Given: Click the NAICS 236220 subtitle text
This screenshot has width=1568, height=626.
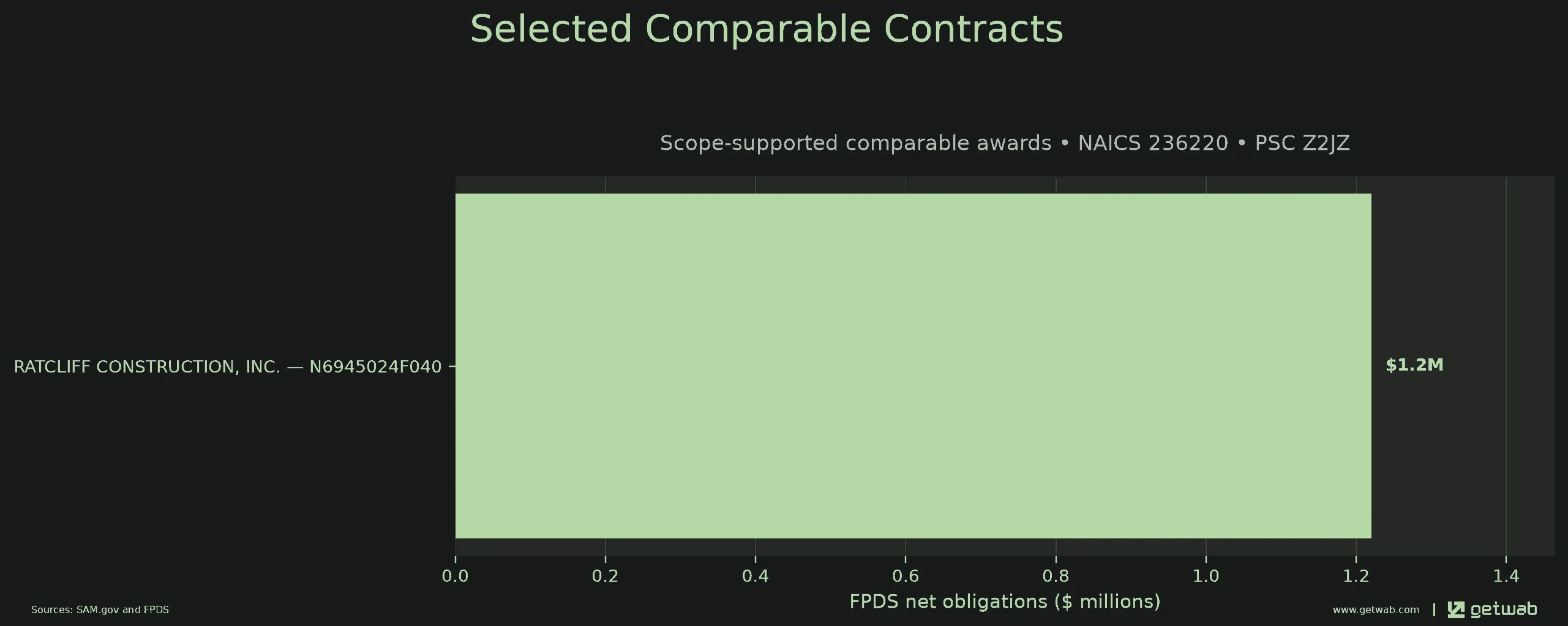Looking at the screenshot, I should click(x=1153, y=143).
